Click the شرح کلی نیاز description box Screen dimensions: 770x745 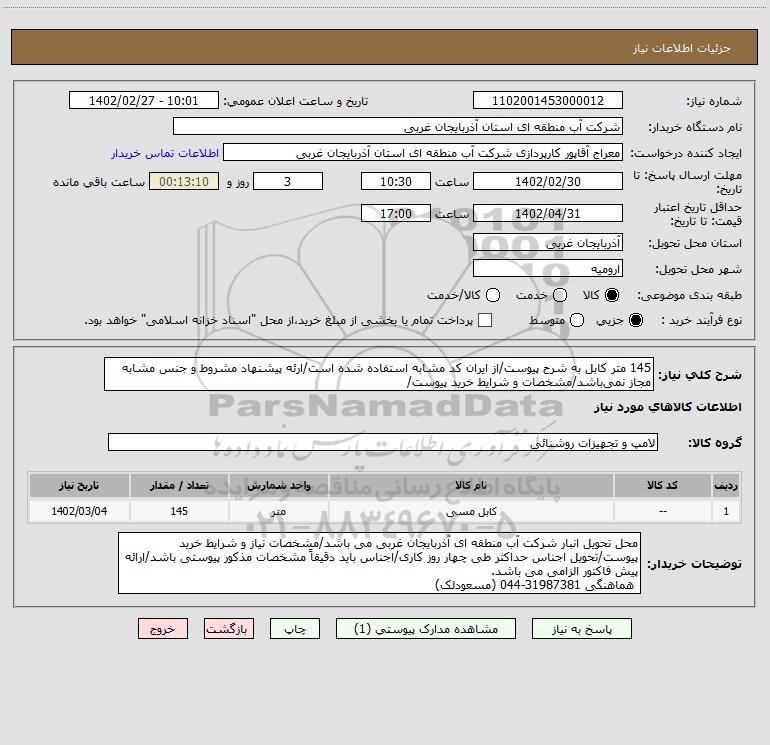pos(379,375)
